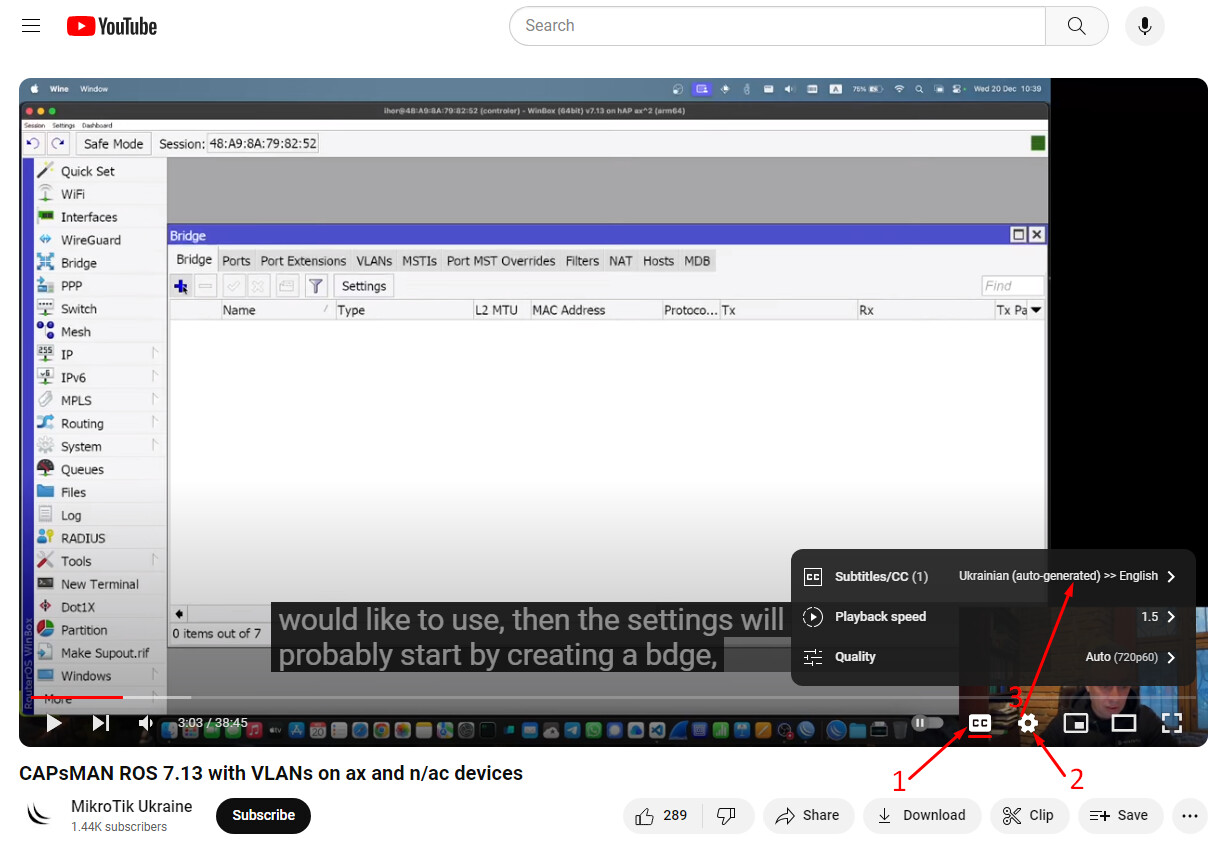Close settings via gear icon
Viewport: 1222px width, 850px height.
(1028, 723)
